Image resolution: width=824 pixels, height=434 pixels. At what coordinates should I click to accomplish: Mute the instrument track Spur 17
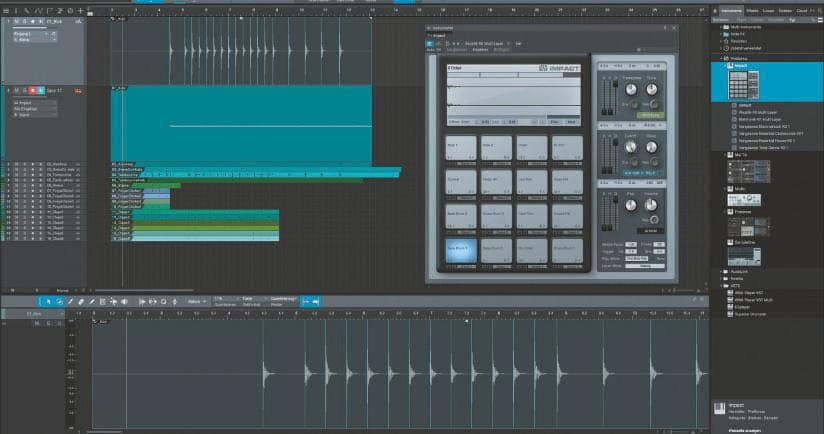pos(16,90)
